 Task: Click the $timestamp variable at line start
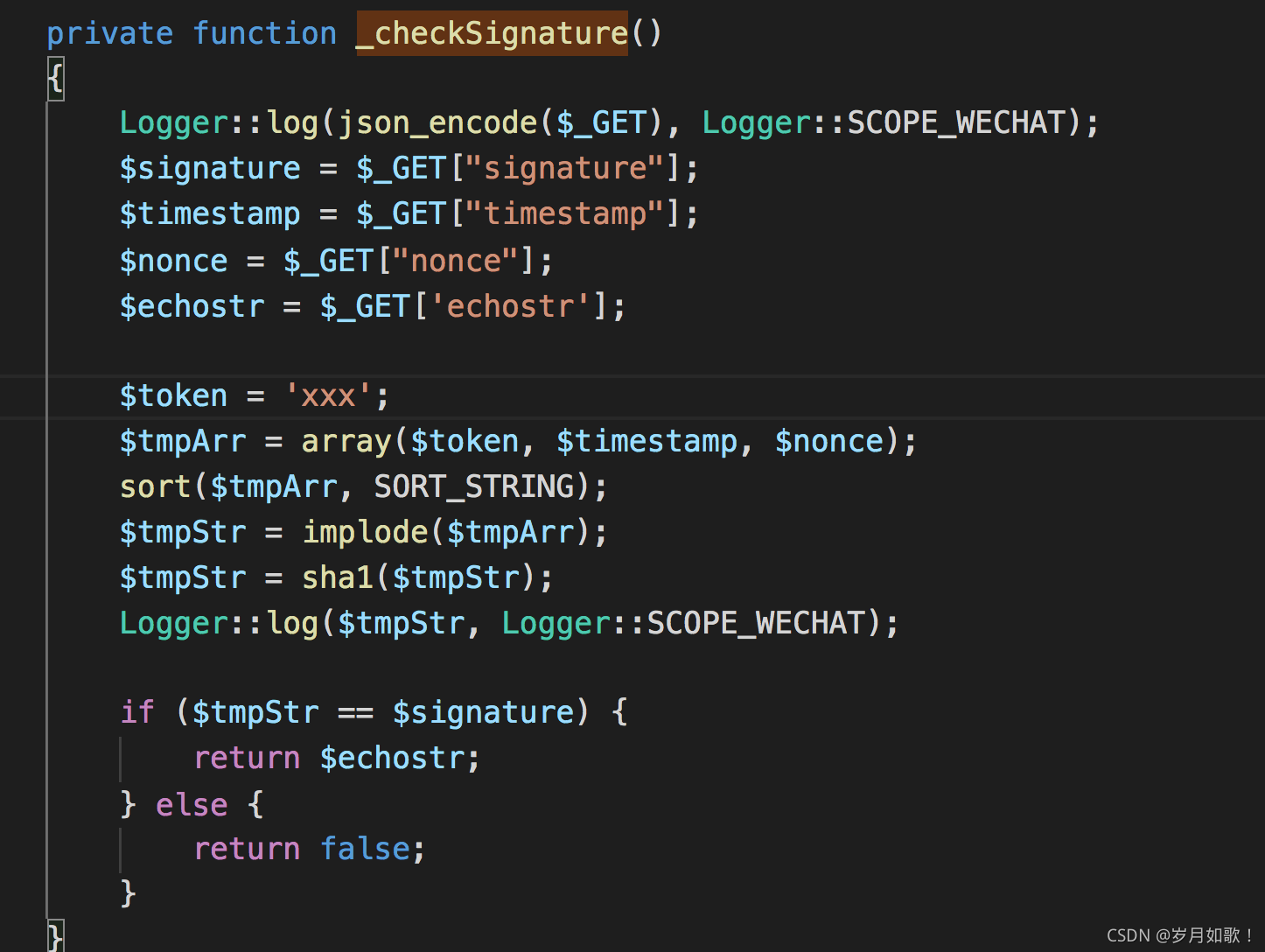click(210, 213)
